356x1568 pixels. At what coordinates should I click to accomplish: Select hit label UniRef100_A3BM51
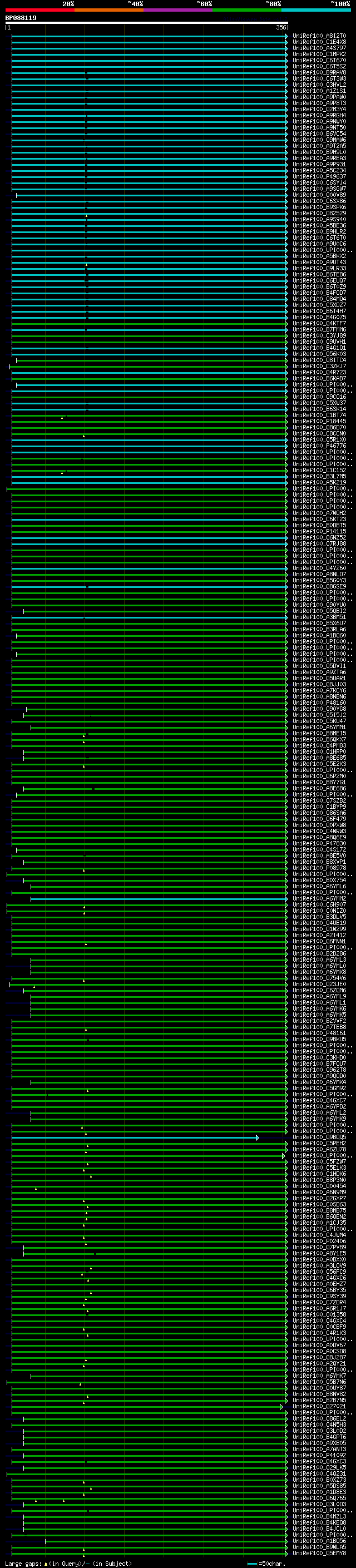tap(319, 617)
